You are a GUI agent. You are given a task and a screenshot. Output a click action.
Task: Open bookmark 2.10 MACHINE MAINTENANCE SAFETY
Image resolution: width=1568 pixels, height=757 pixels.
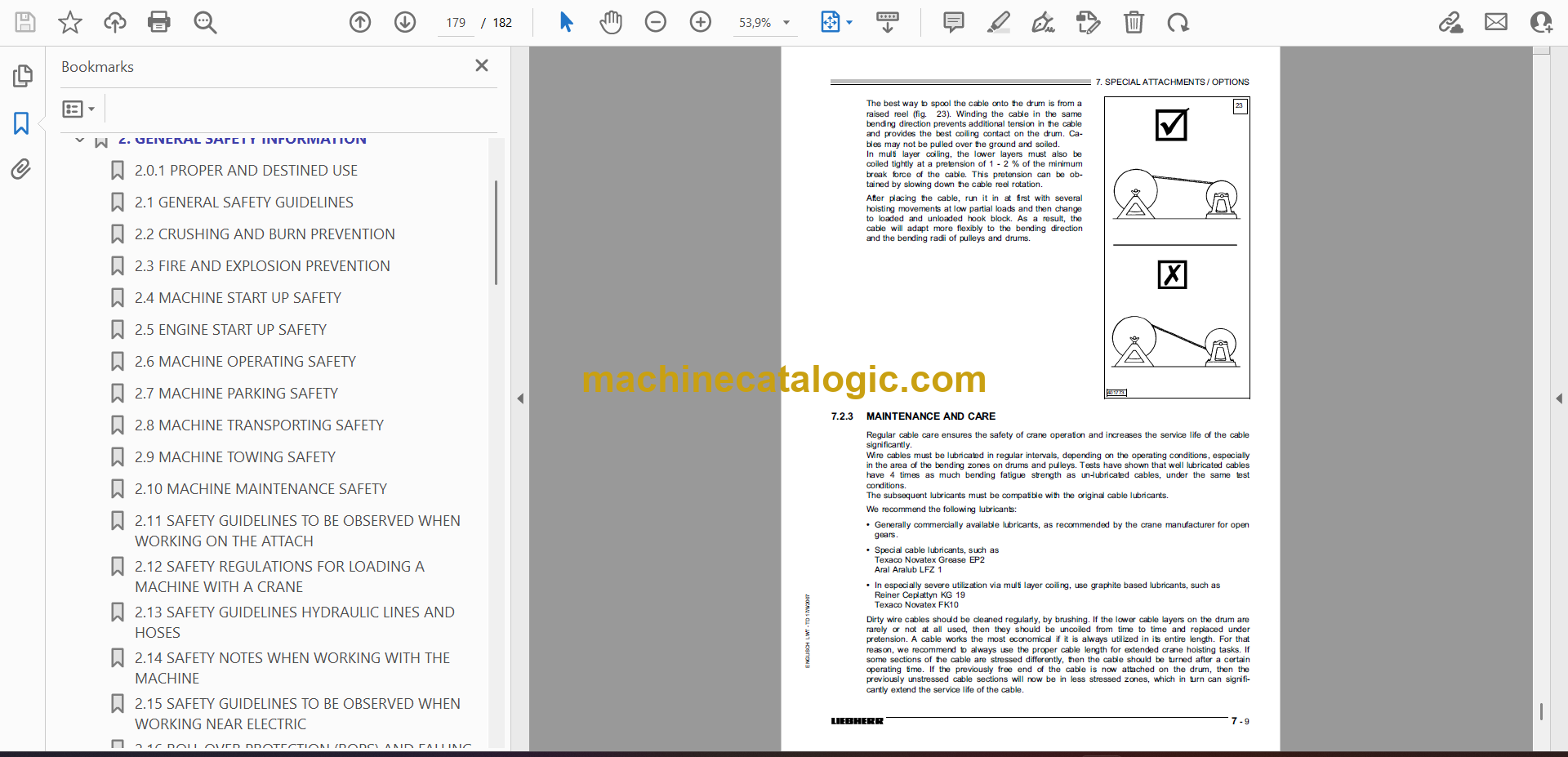pos(261,489)
